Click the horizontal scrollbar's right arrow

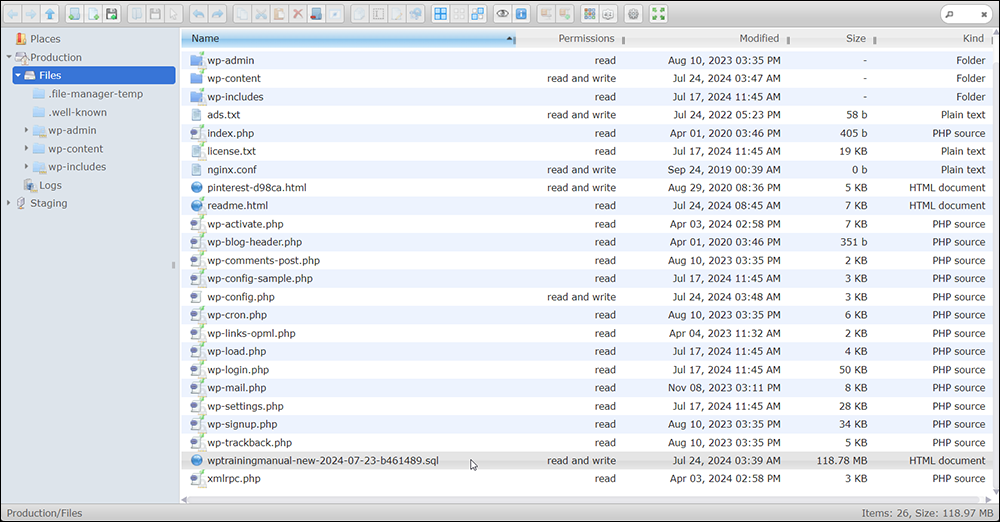[989, 500]
